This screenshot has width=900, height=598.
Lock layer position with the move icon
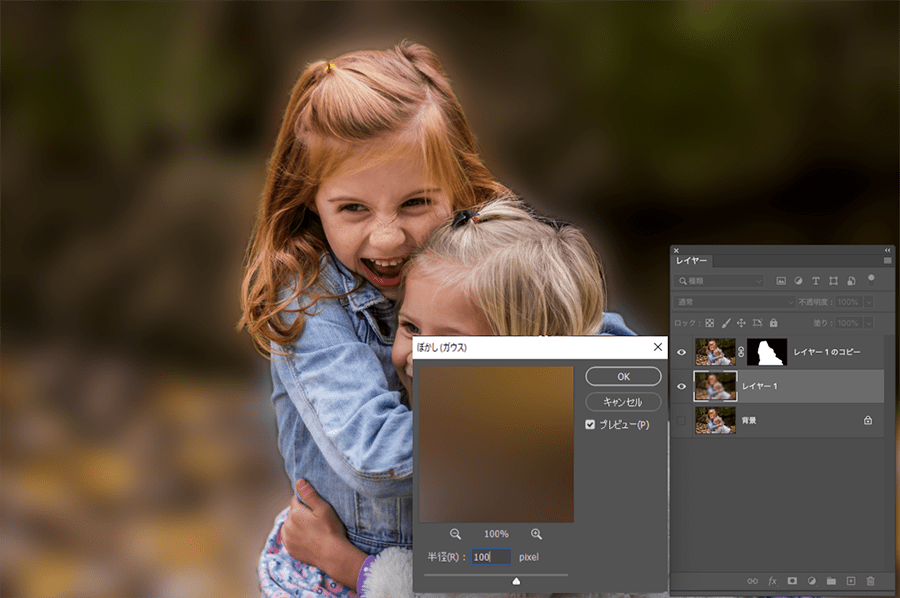[741, 323]
